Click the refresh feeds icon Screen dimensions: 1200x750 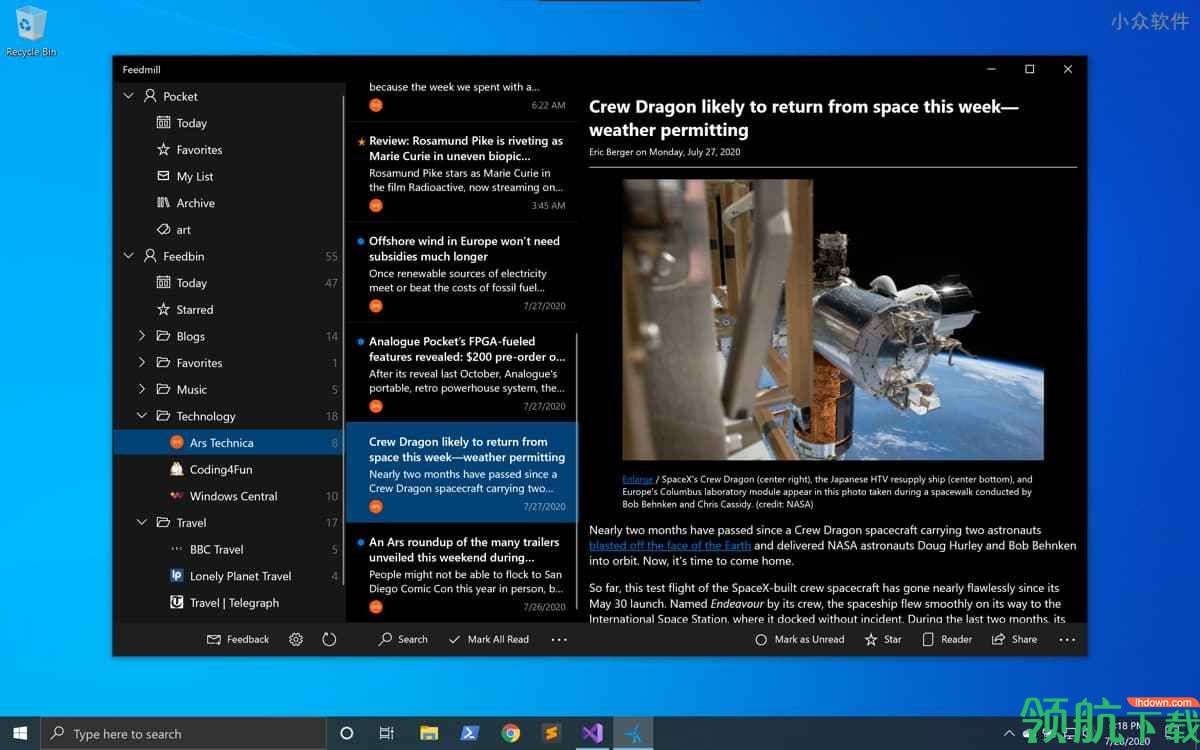[x=329, y=639]
